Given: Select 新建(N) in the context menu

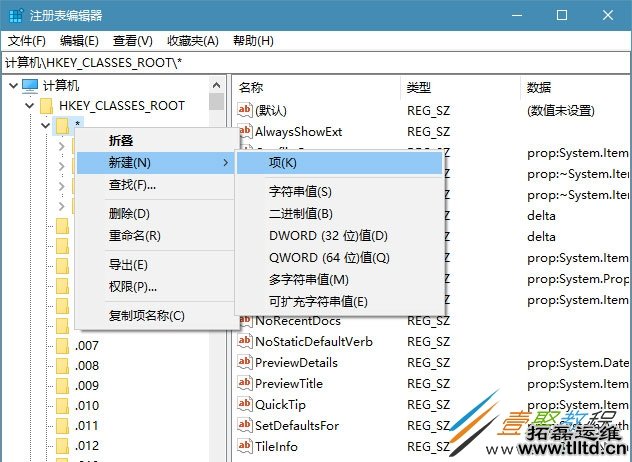Looking at the screenshot, I should pyautogui.click(x=156, y=163).
